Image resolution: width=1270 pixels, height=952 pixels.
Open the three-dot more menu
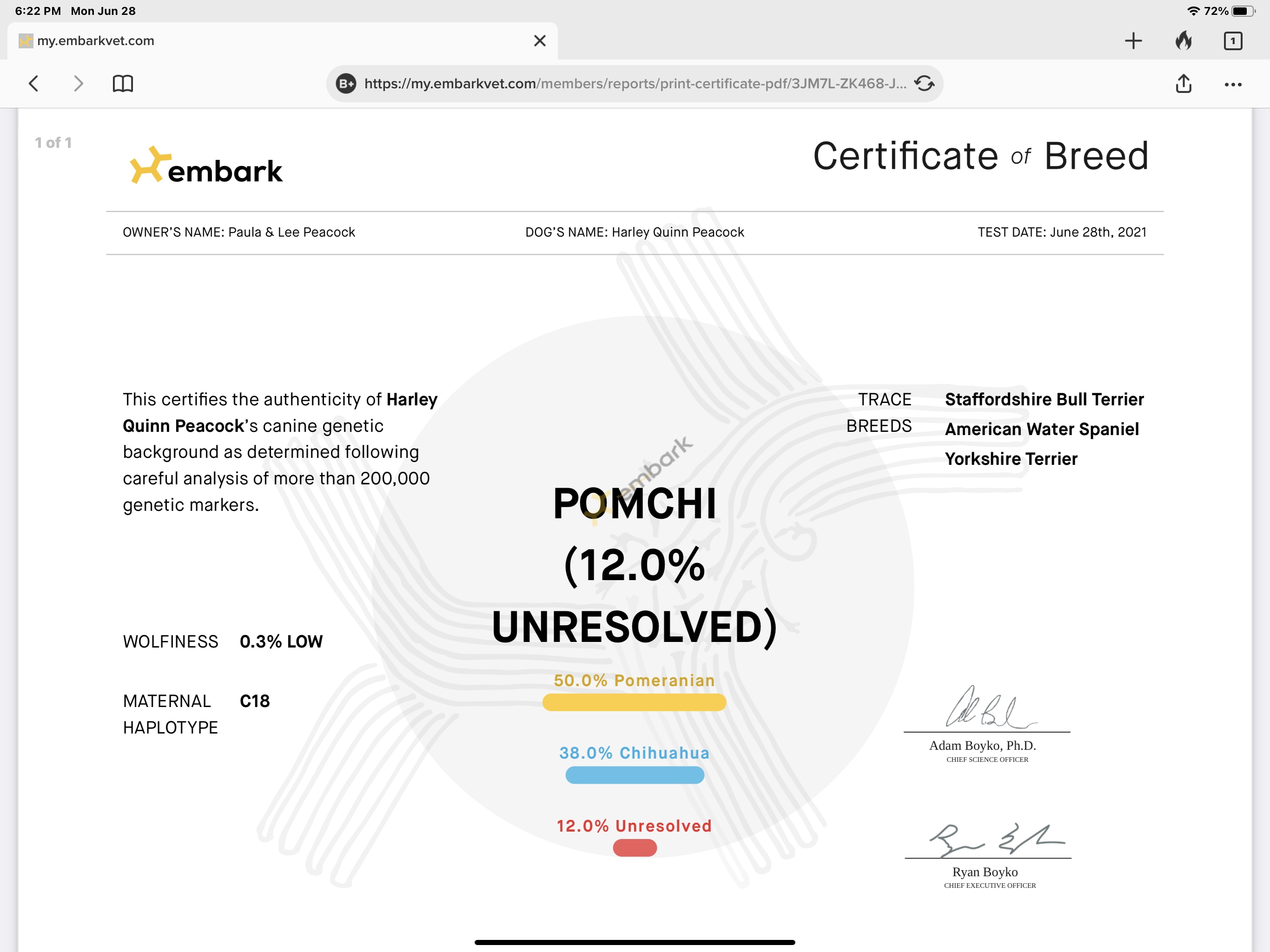tap(1233, 85)
